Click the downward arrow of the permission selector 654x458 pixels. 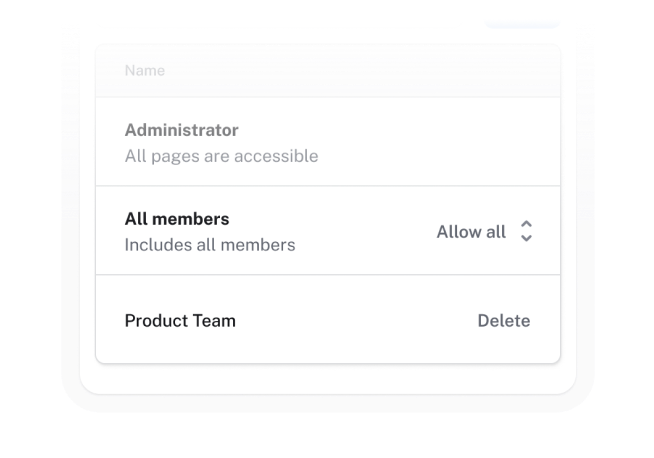click(x=526, y=238)
